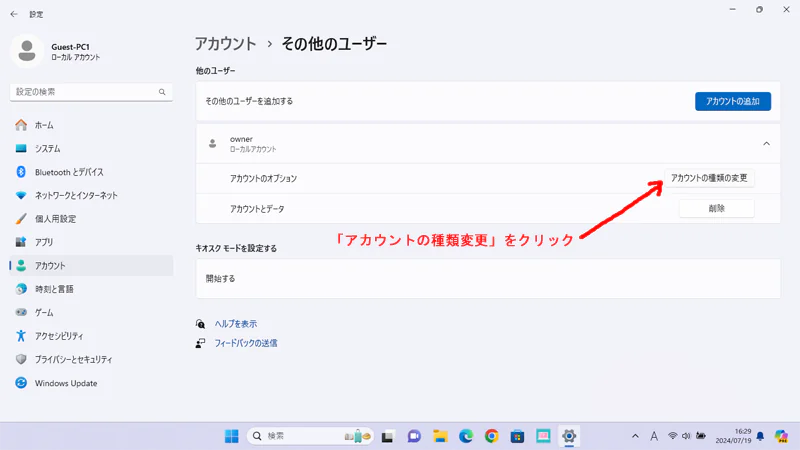Viewport: 800px width, 450px height.
Task: Open 個人用設定 category
Action: coord(91,219)
